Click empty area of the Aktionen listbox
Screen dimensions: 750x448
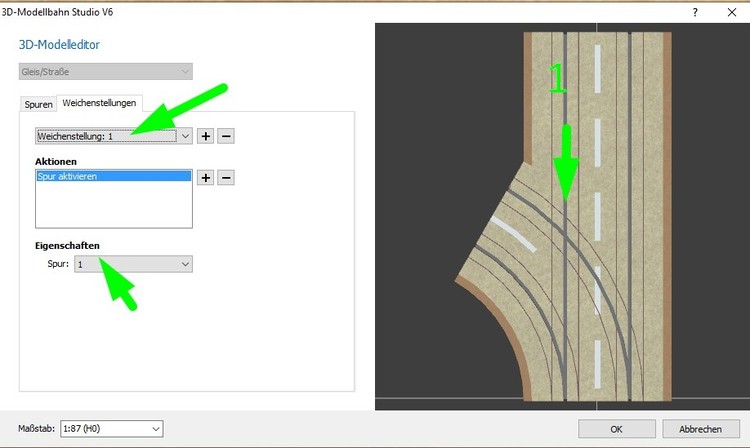(x=114, y=205)
